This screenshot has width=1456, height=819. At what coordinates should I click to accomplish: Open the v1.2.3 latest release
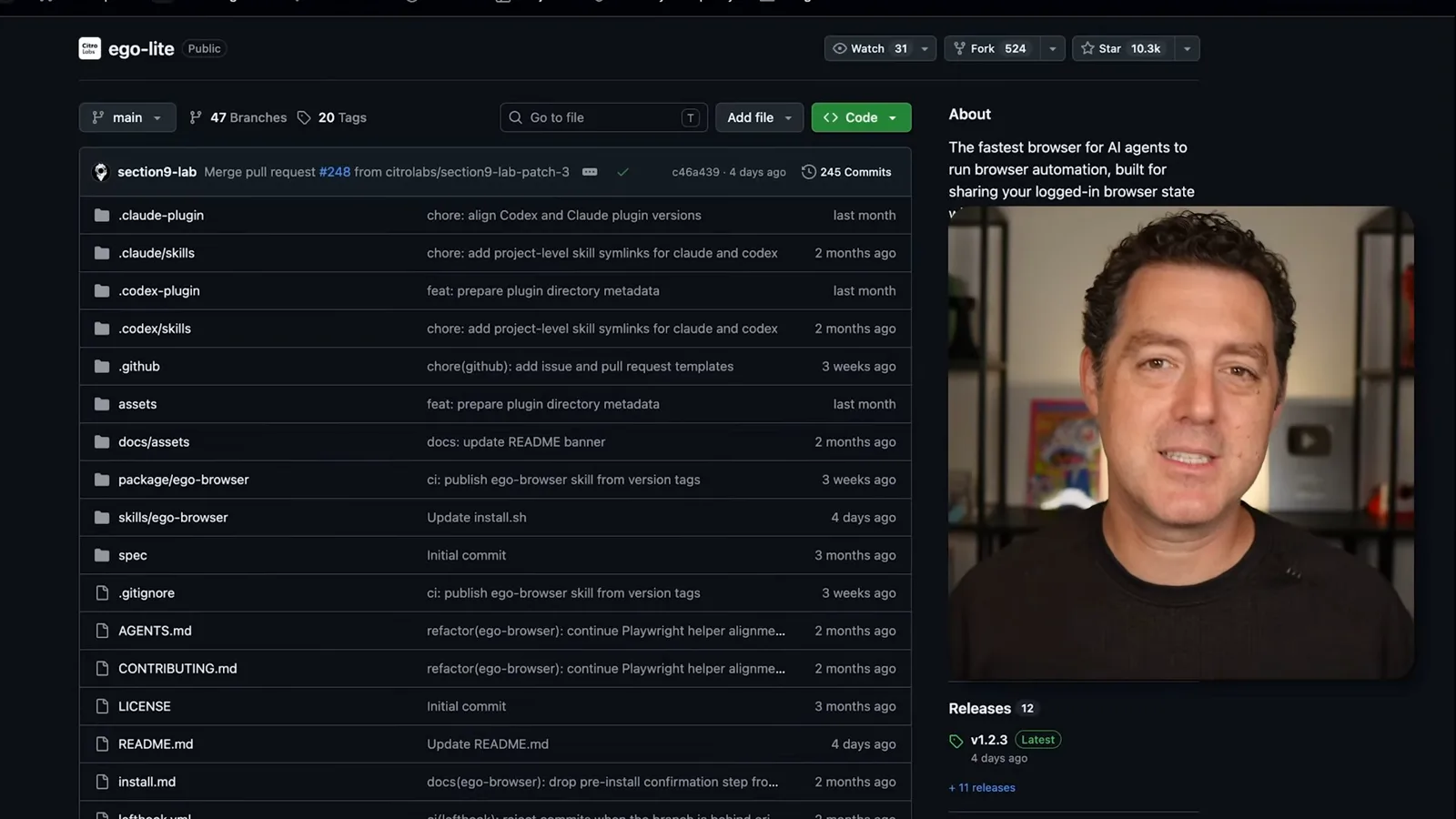tap(988, 740)
